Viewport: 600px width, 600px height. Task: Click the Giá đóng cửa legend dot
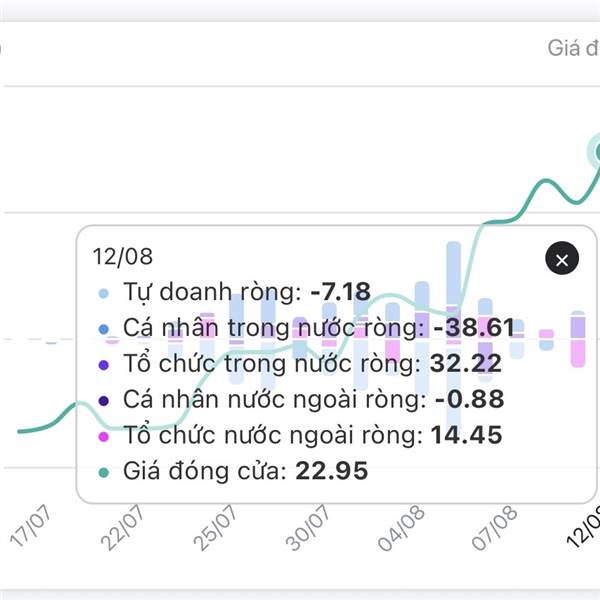click(x=104, y=473)
